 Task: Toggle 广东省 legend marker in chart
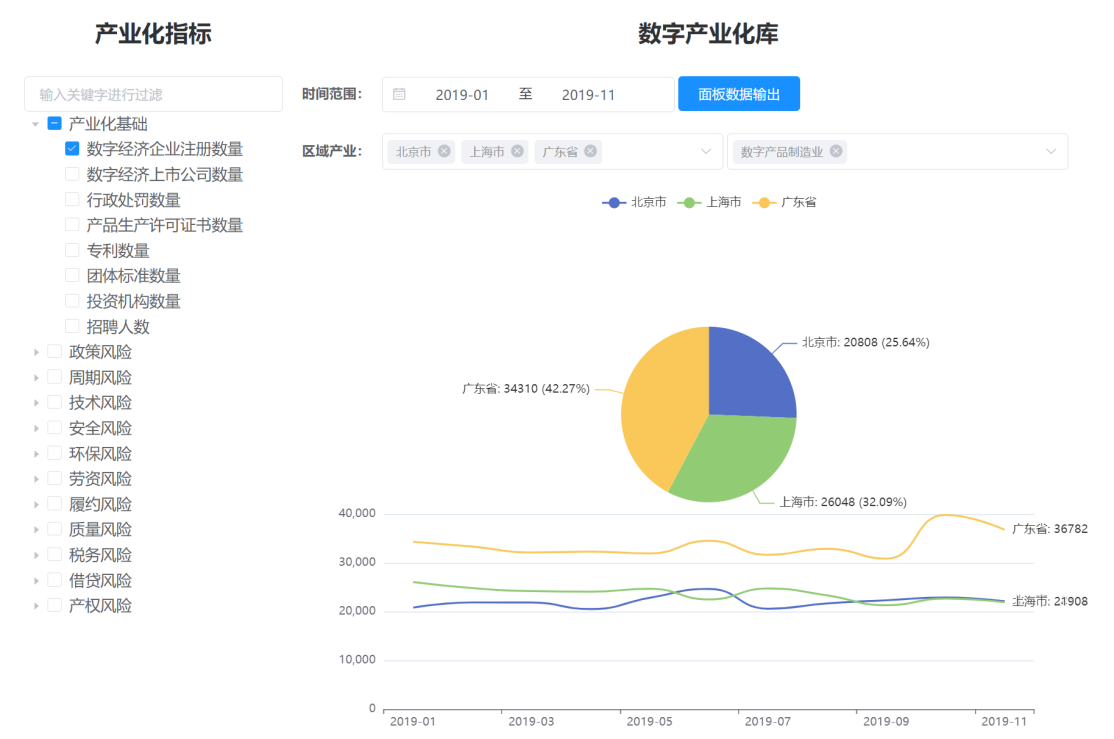764,202
